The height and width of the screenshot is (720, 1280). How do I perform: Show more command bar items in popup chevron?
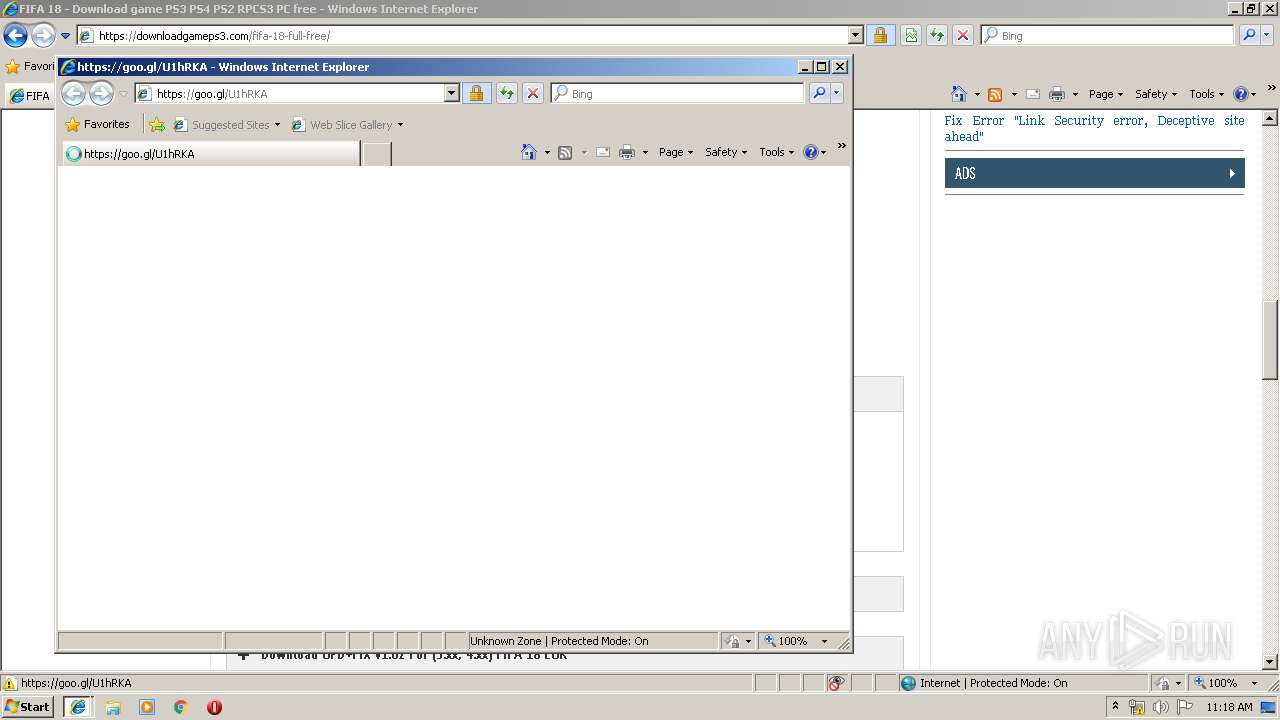(x=841, y=147)
